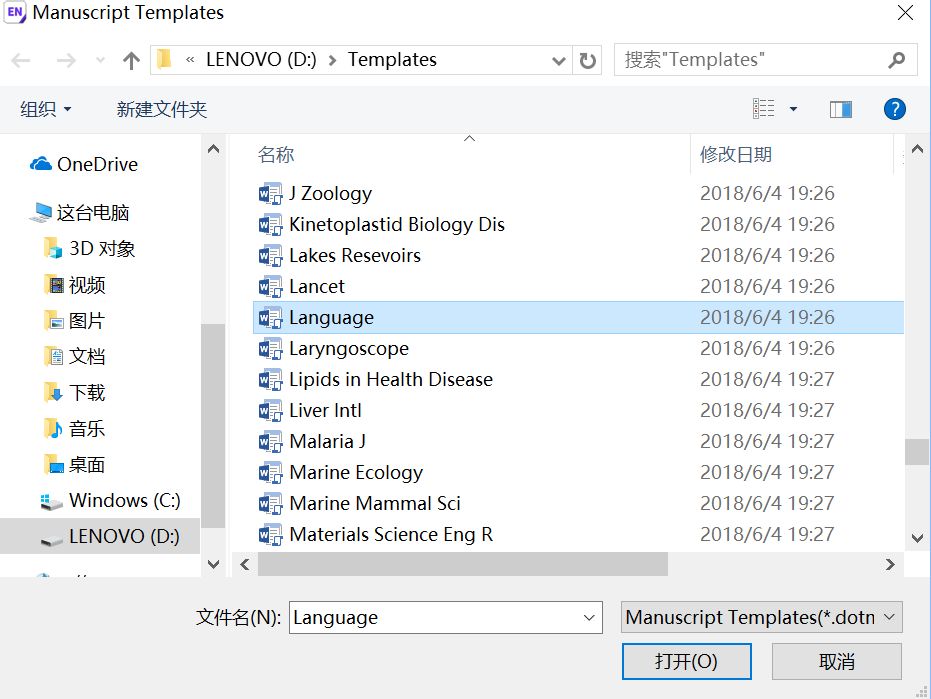Screen dimensions: 931x699
Task: Open the 组织 menu
Action: [45, 109]
